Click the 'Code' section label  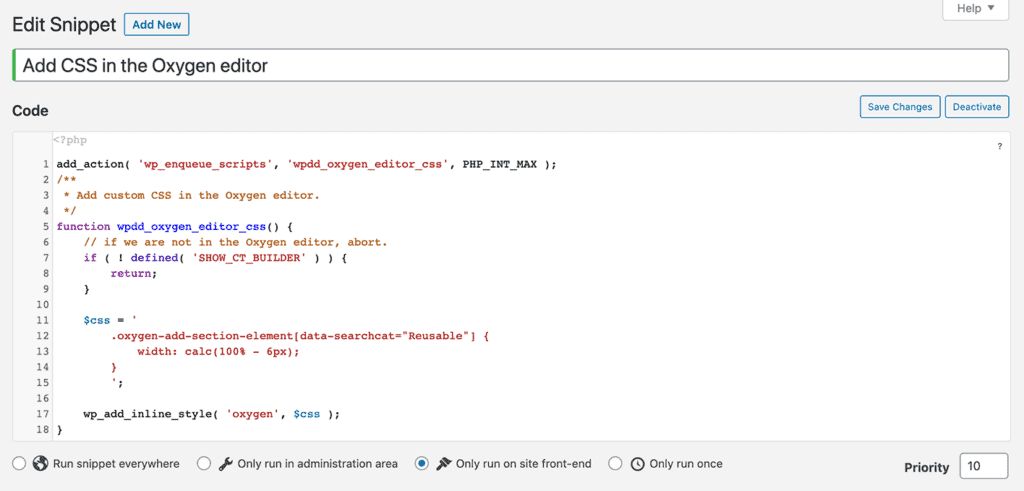point(30,111)
